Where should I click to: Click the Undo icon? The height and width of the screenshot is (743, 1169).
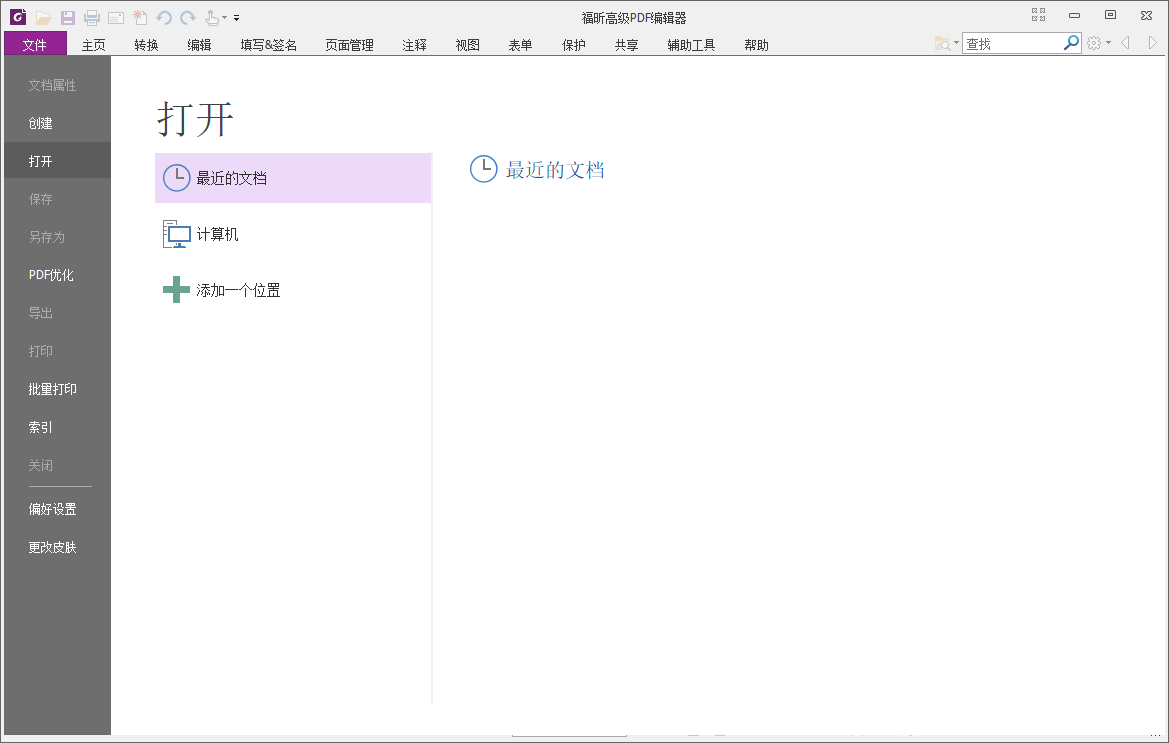coord(164,17)
